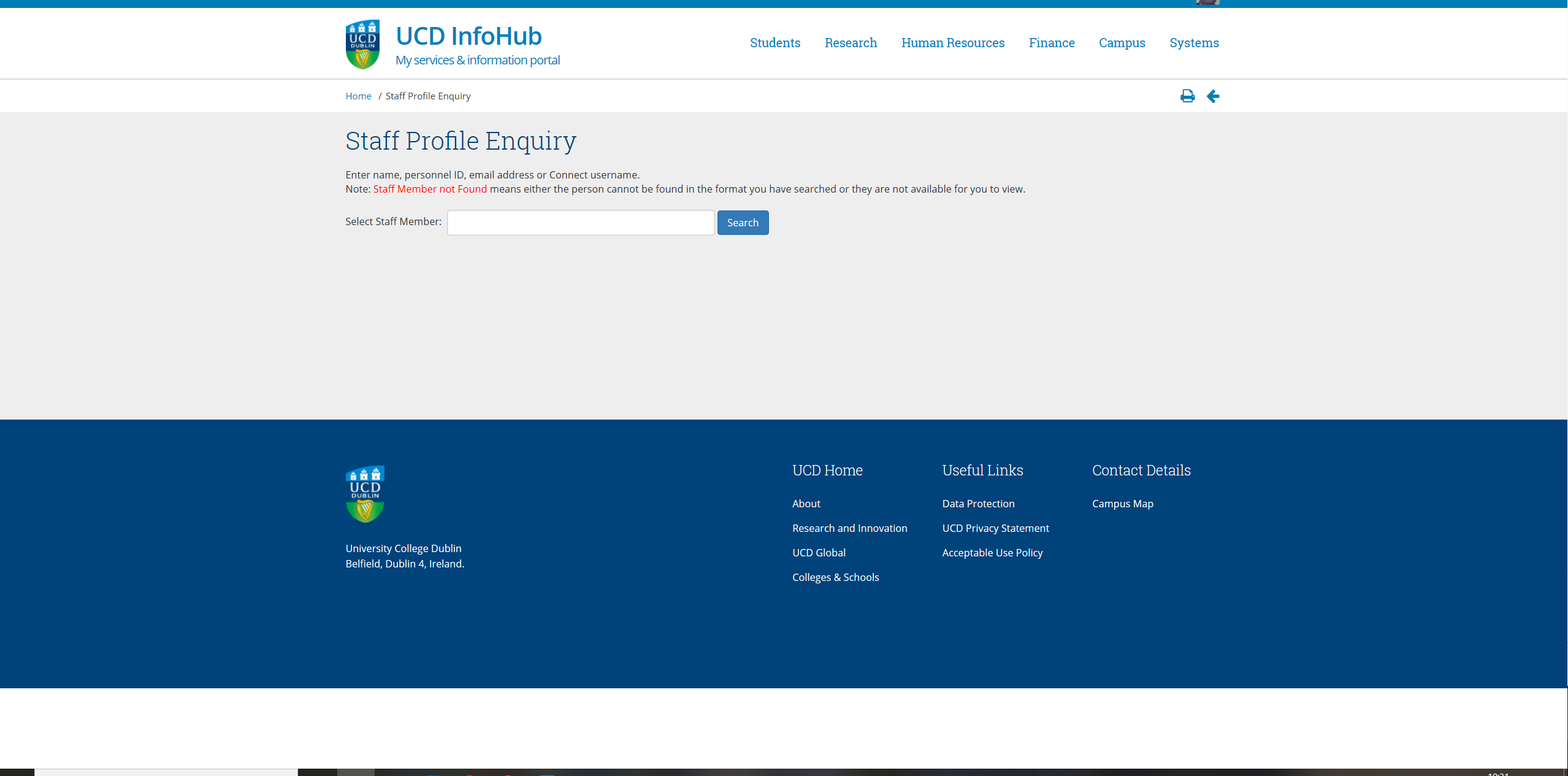Open the Acceptable Use Policy link
The image size is (1568, 776).
(x=992, y=553)
